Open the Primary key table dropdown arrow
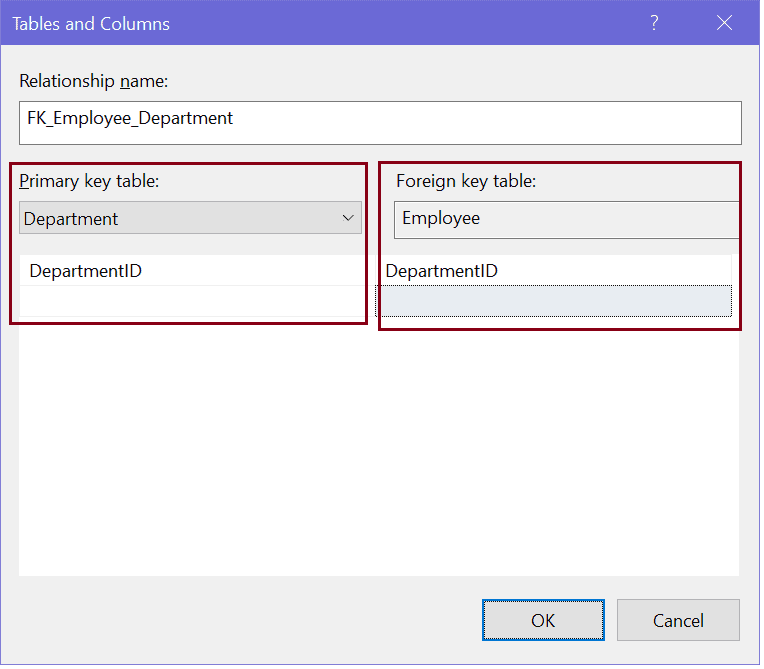The height and width of the screenshot is (669, 764). click(x=348, y=218)
